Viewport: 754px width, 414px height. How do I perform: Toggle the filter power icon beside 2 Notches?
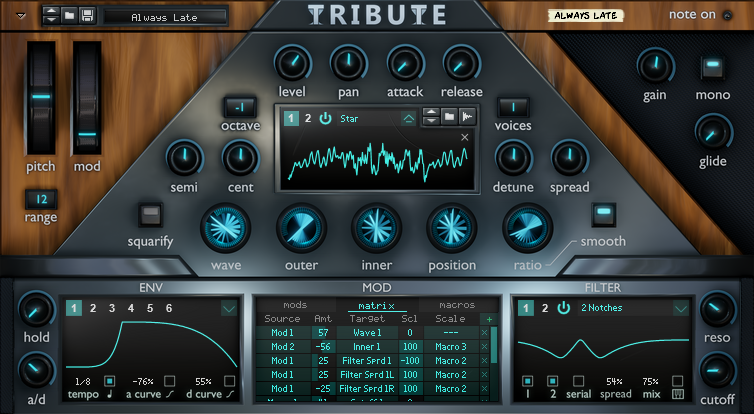(564, 308)
